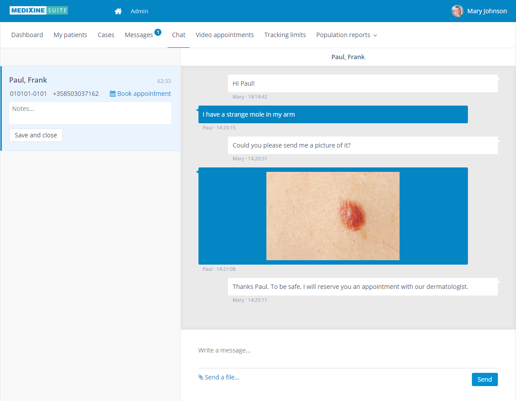Click the home icon in header
This screenshot has width=516, height=401.
coord(118,11)
